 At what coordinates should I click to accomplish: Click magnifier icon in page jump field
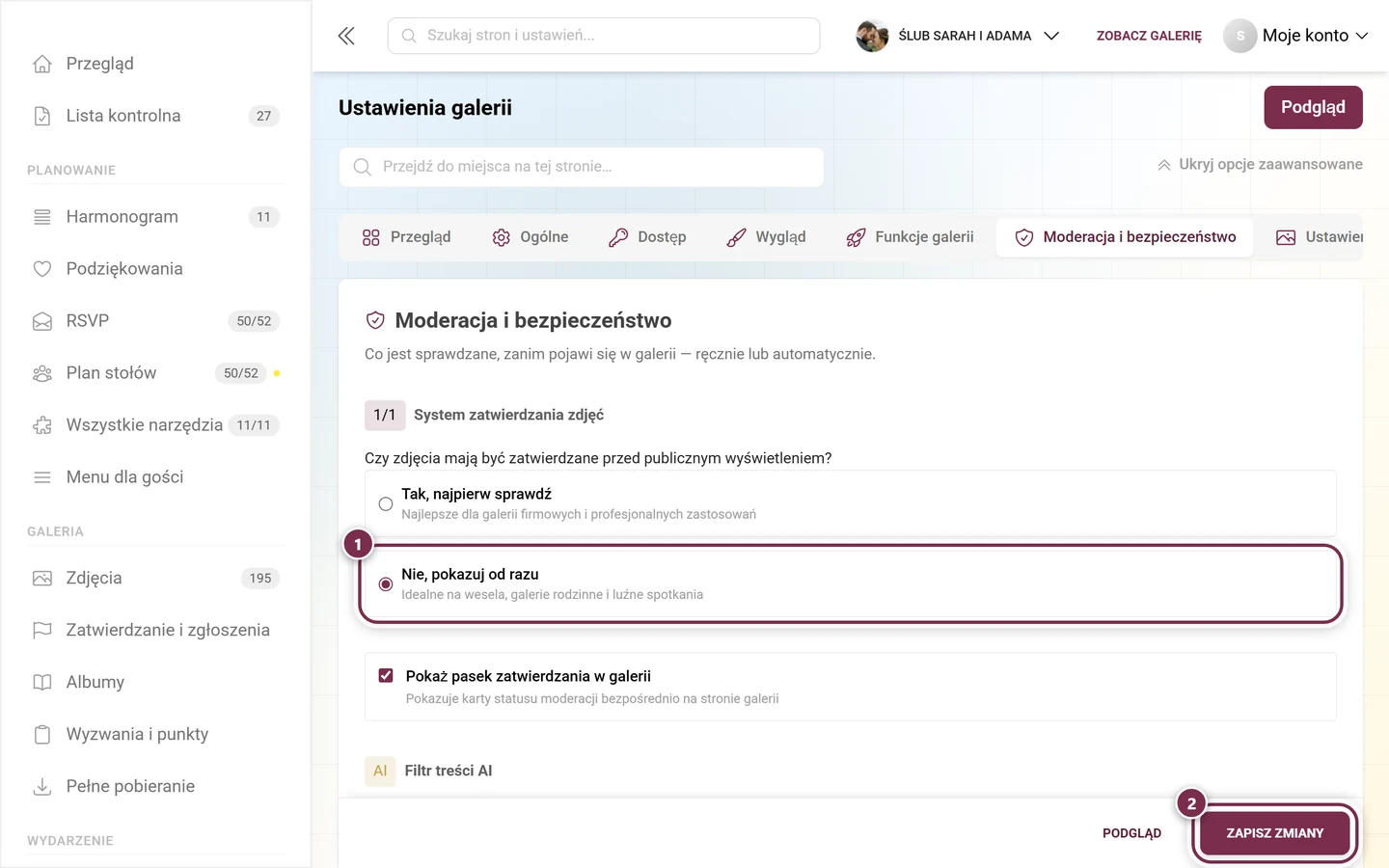[x=363, y=167]
